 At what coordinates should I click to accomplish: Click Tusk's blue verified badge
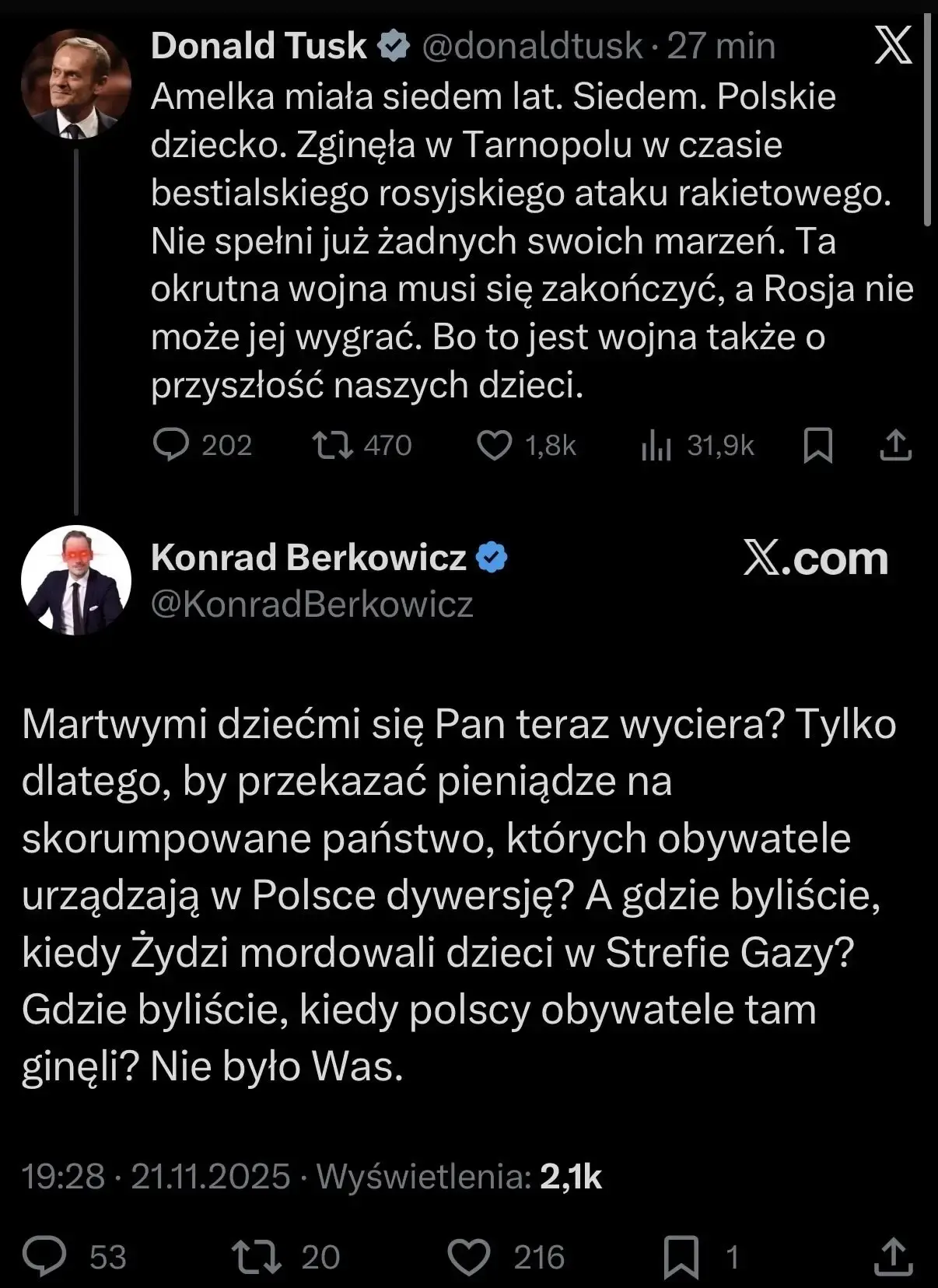point(394,47)
